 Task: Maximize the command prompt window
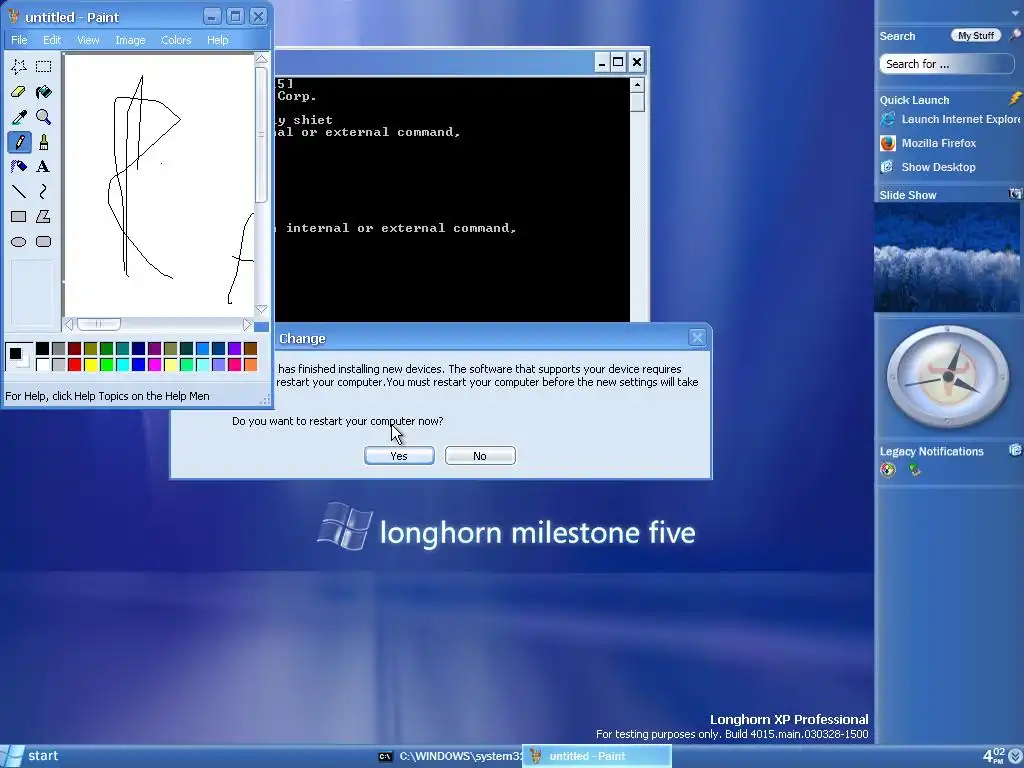point(618,63)
